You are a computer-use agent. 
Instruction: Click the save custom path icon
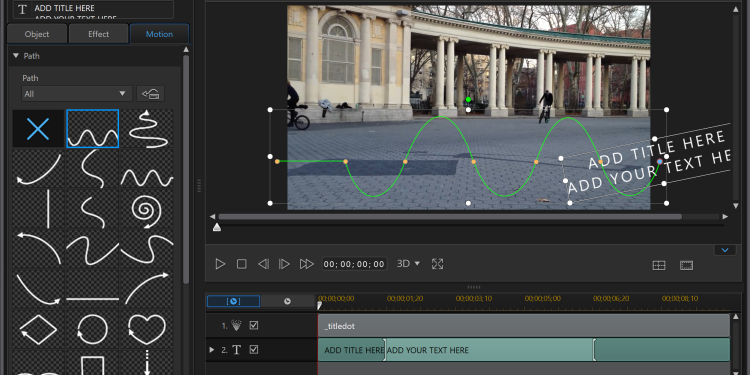[x=150, y=94]
